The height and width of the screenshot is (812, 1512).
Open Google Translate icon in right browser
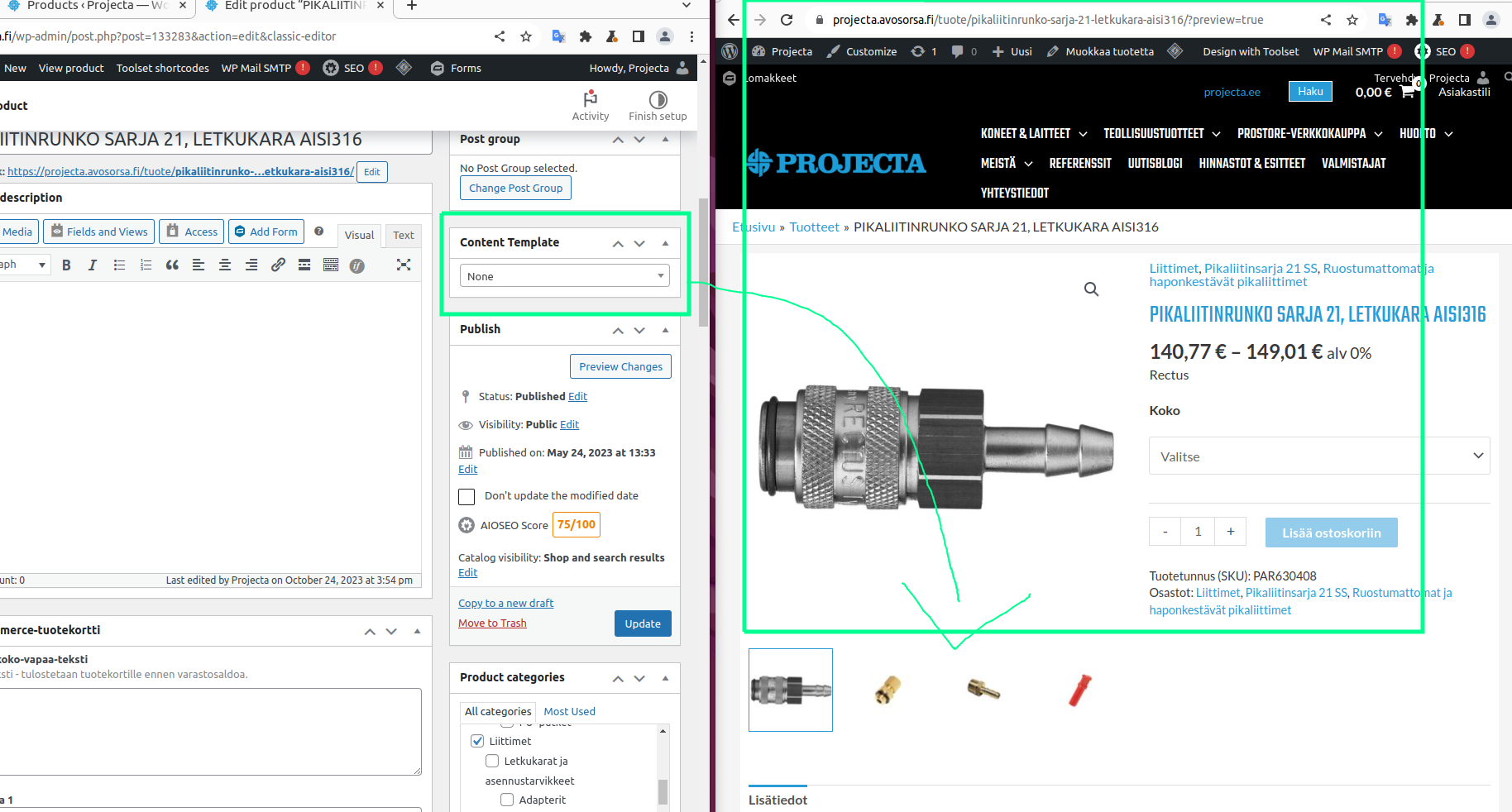pyautogui.click(x=1385, y=20)
